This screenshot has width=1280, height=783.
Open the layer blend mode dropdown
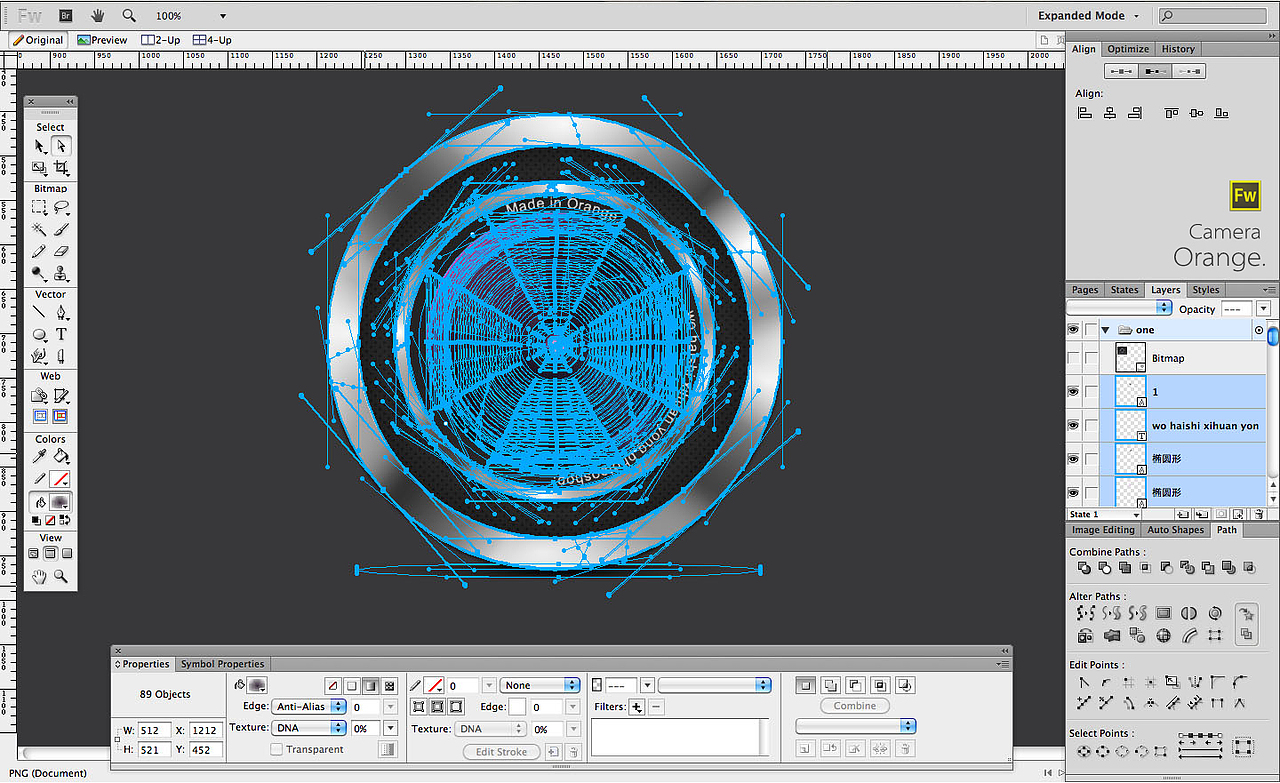pos(1117,308)
